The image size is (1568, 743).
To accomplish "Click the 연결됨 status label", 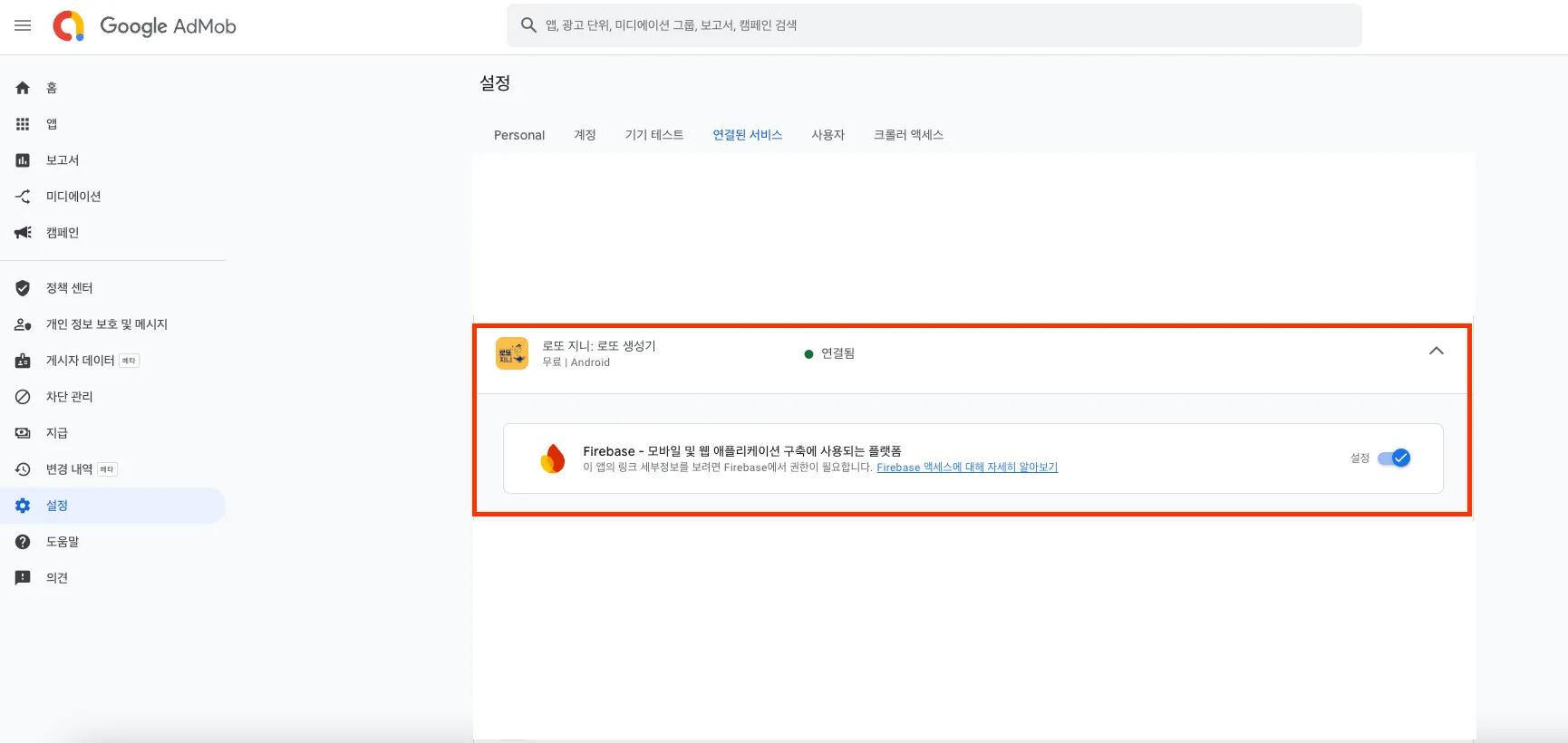I will pyautogui.click(x=837, y=353).
